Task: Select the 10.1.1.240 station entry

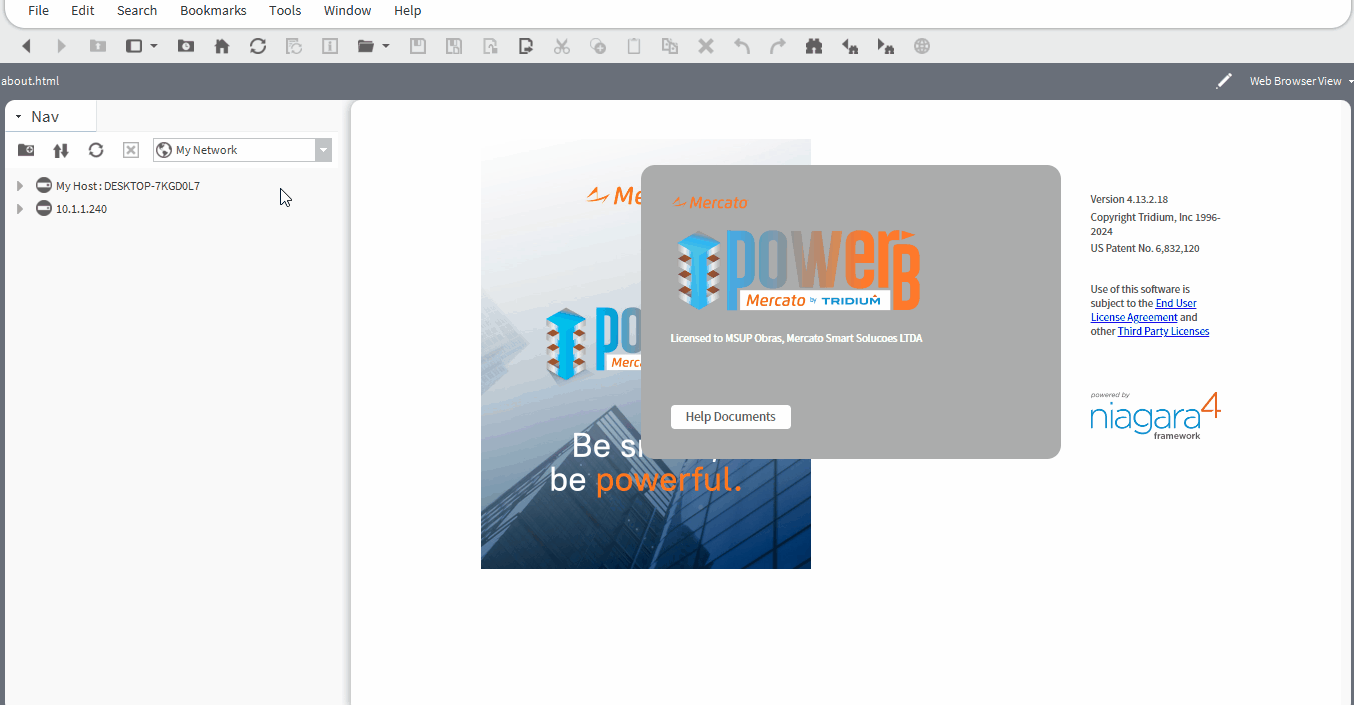Action: 81,209
